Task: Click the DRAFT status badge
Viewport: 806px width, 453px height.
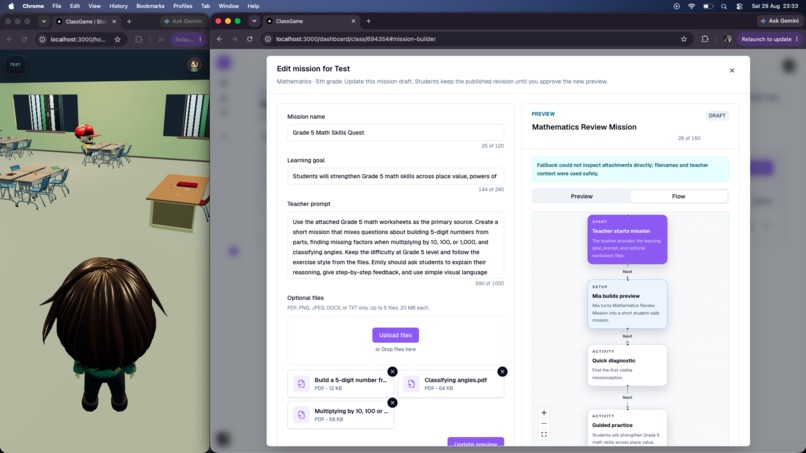Action: tap(717, 116)
